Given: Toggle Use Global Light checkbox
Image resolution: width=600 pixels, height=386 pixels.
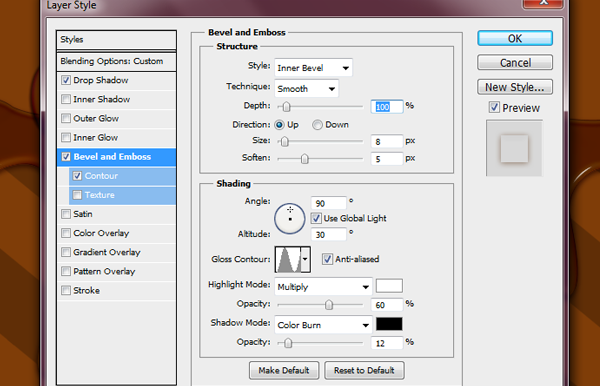Looking at the screenshot, I should click(316, 218).
